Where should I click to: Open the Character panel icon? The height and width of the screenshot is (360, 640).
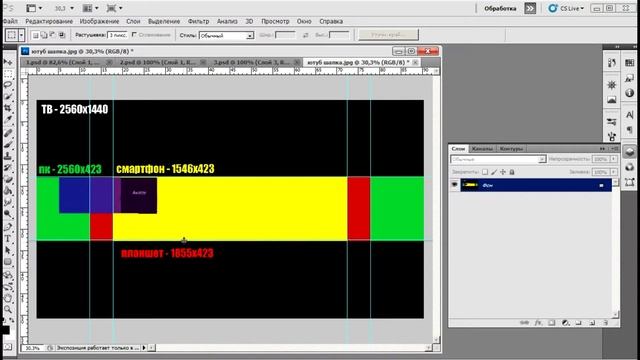pos(629,116)
